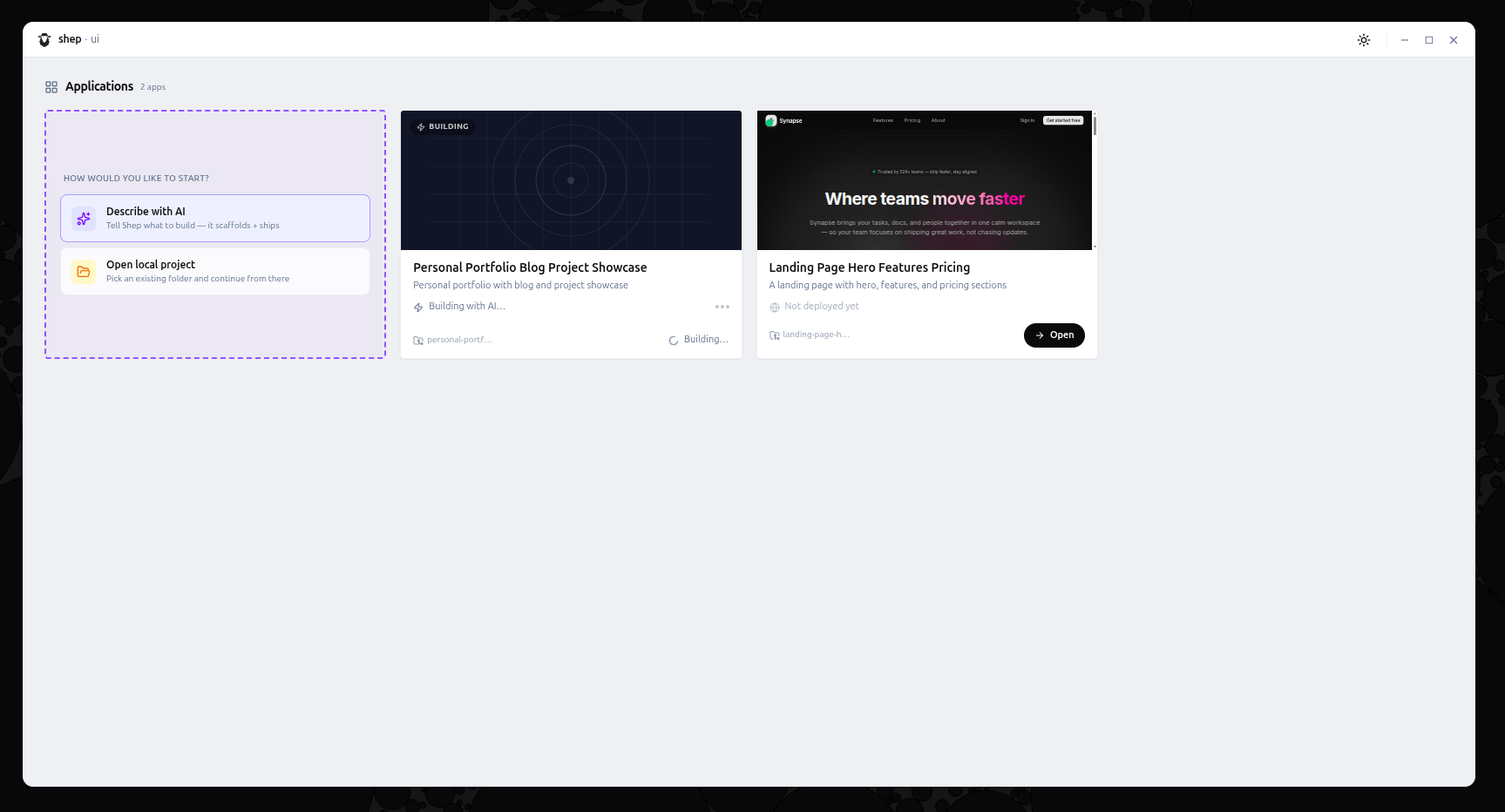The width and height of the screenshot is (1505, 812).
Task: Click the BUILDING badge on the portfolio preview
Action: (x=443, y=126)
